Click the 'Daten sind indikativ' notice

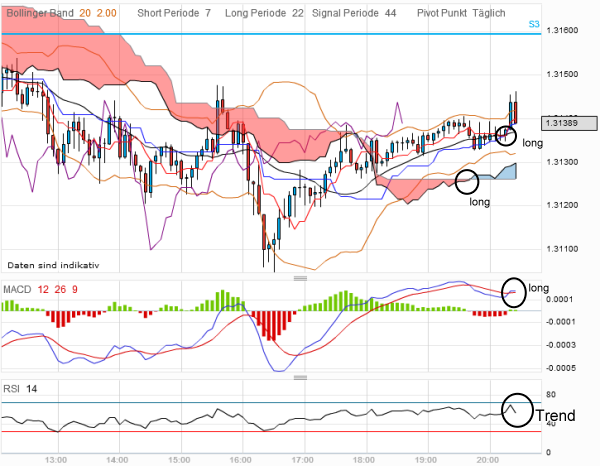pyautogui.click(x=53, y=265)
